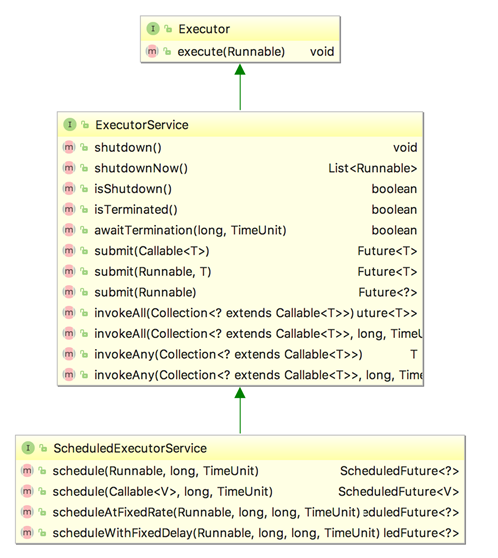498x558 pixels.
Task: Click the public lock icon beside ExecutorService title
Action: (x=85, y=125)
